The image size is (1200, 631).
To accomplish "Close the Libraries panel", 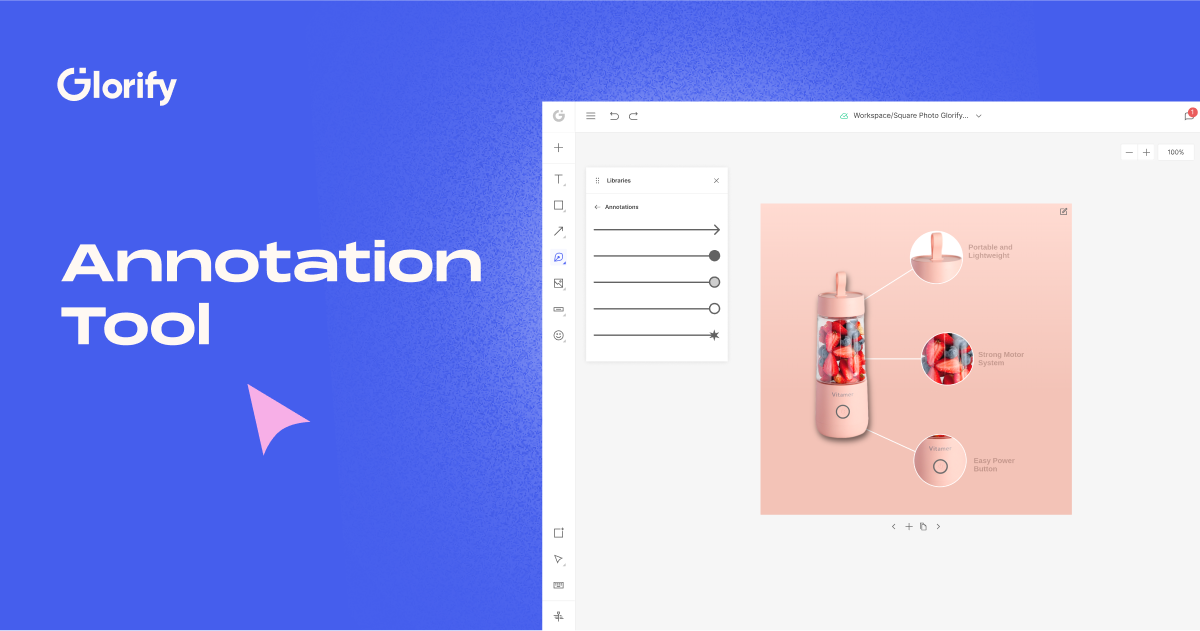I will click(715, 180).
